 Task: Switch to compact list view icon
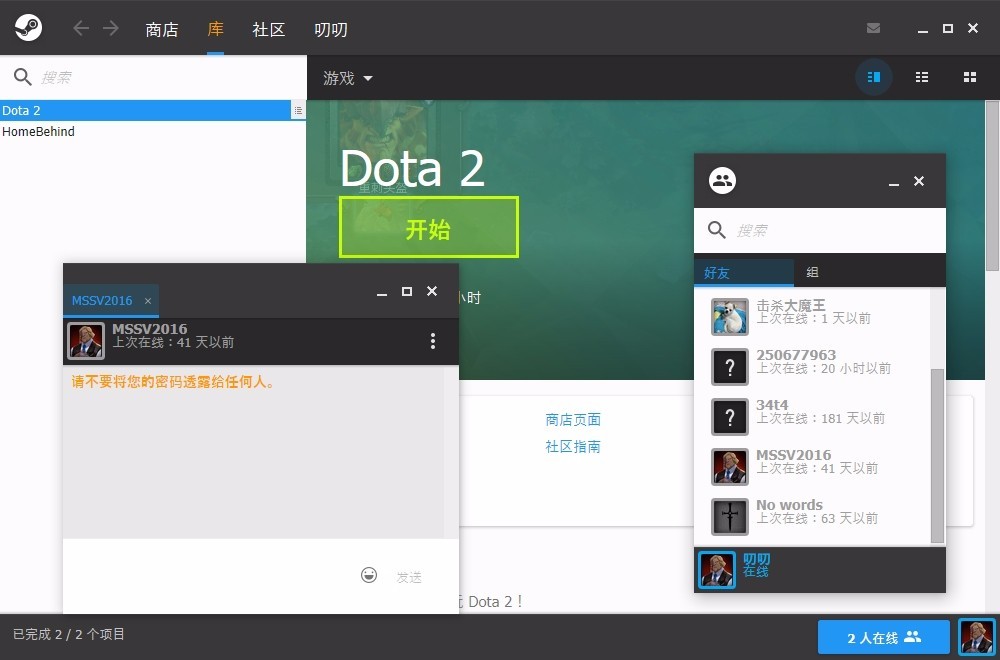point(922,77)
